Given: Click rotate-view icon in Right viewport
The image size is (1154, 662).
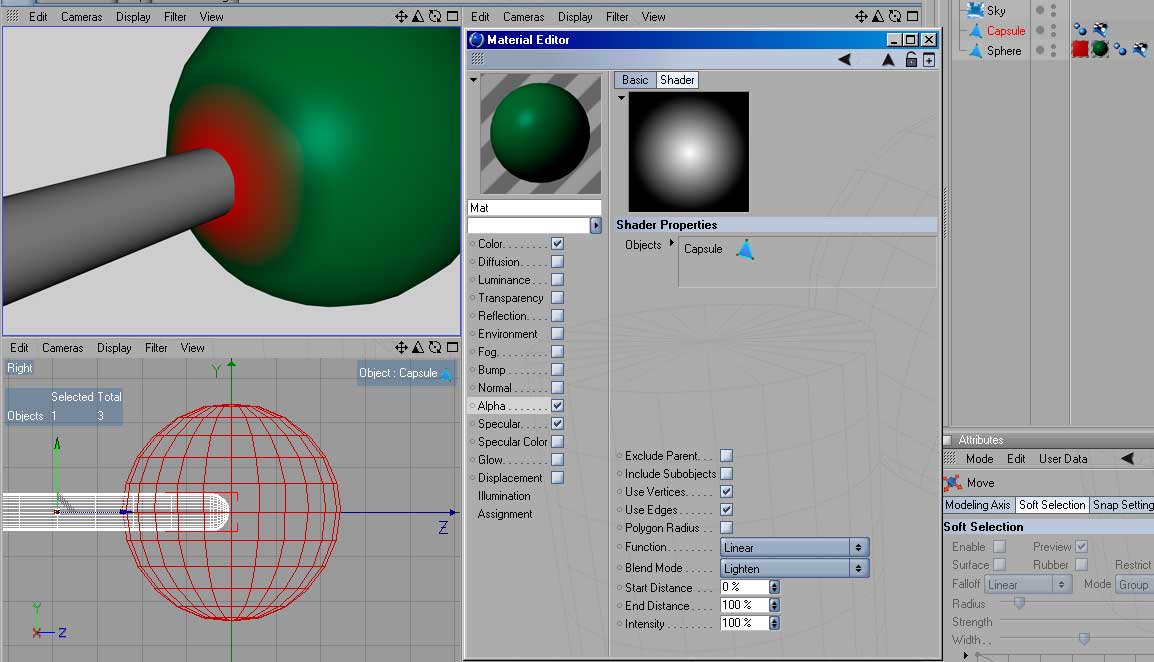Looking at the screenshot, I should pyautogui.click(x=435, y=347).
